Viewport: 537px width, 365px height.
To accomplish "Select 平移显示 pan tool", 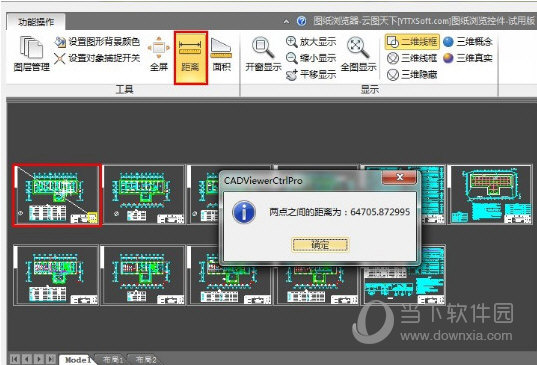I will [x=311, y=74].
